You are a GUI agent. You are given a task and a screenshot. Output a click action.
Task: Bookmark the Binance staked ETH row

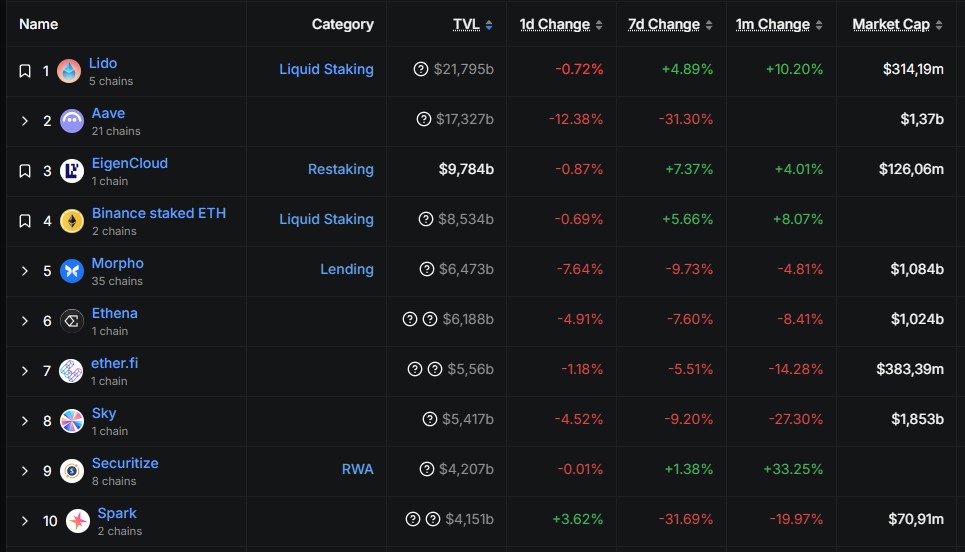click(25, 221)
